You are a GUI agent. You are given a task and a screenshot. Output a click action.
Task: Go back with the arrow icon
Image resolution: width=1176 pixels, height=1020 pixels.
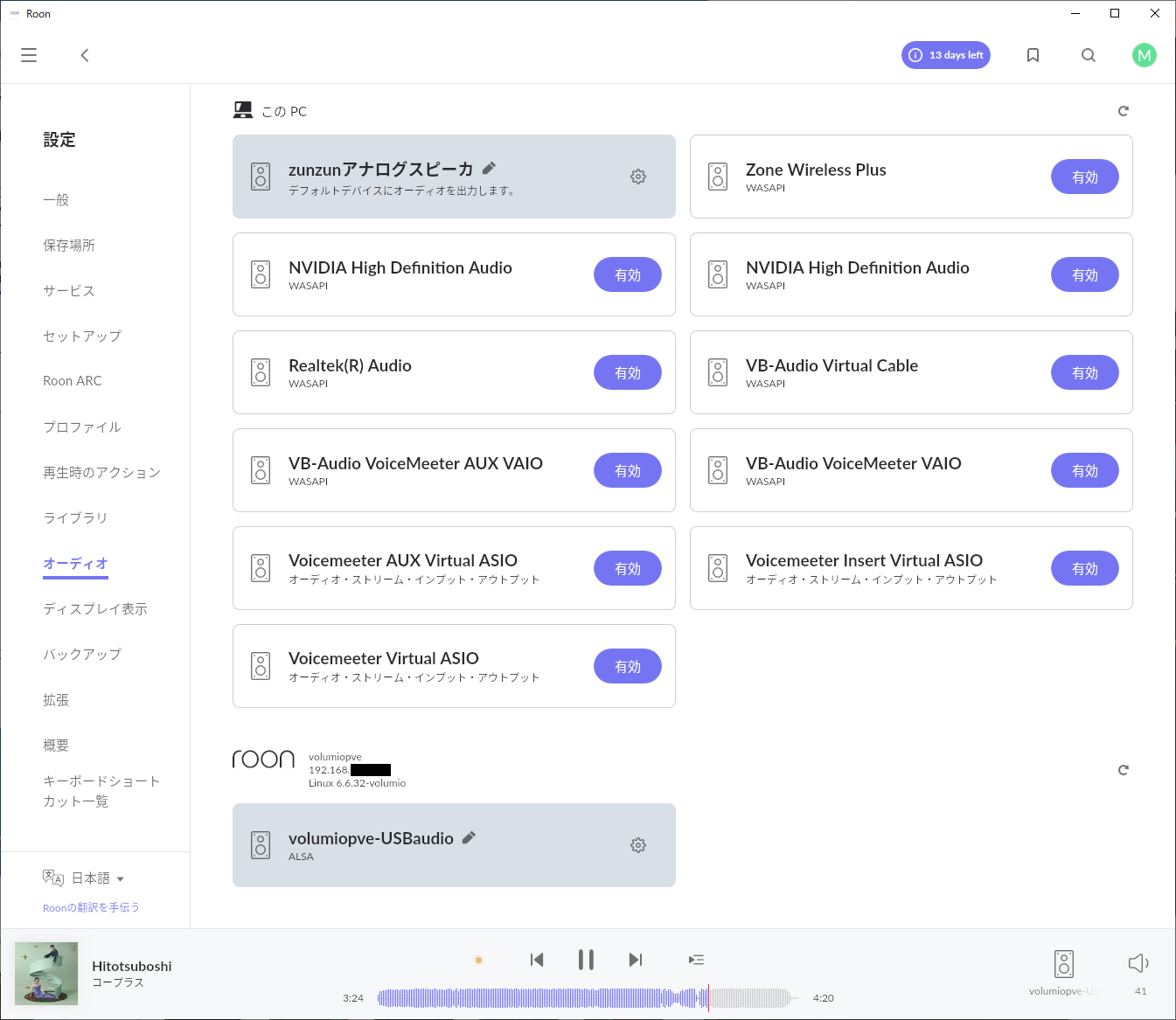(85, 55)
